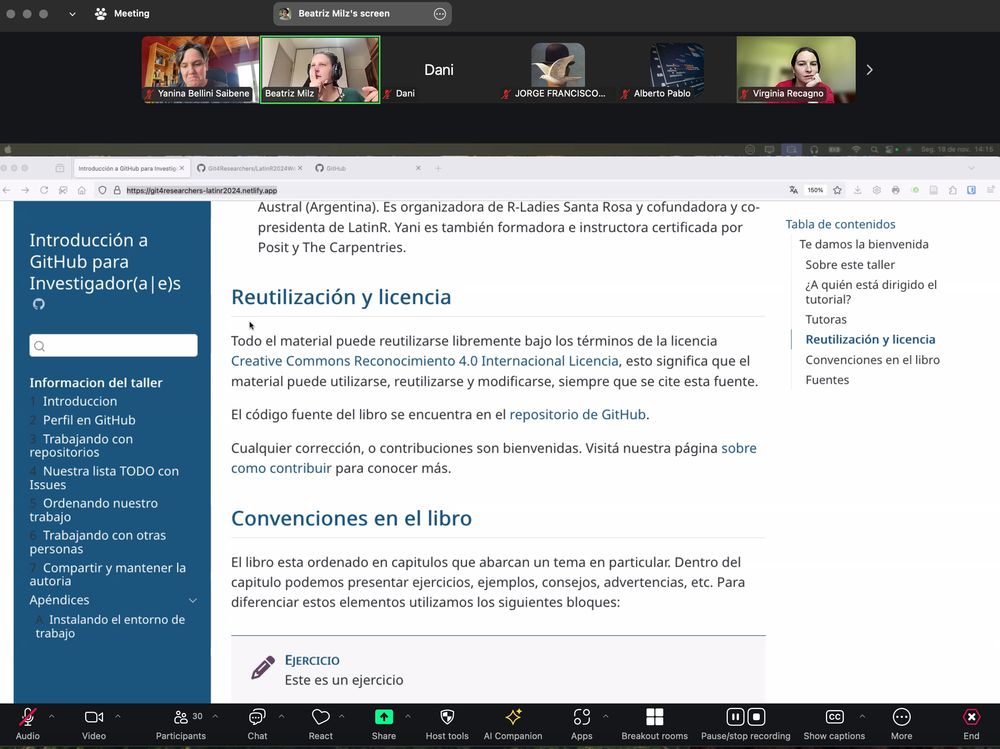
Task: Switch to the Git4Researchers/LatinR2024 browser tab
Action: [x=249, y=168]
